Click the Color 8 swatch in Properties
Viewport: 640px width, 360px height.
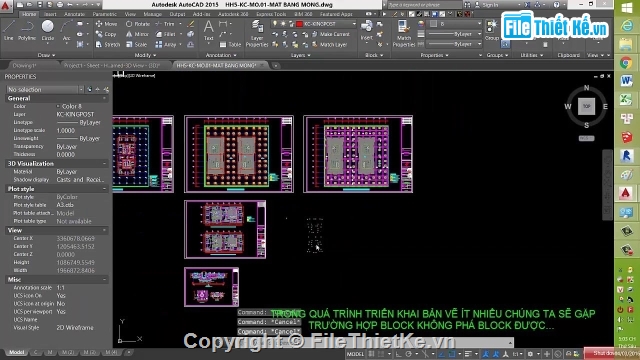[58, 106]
